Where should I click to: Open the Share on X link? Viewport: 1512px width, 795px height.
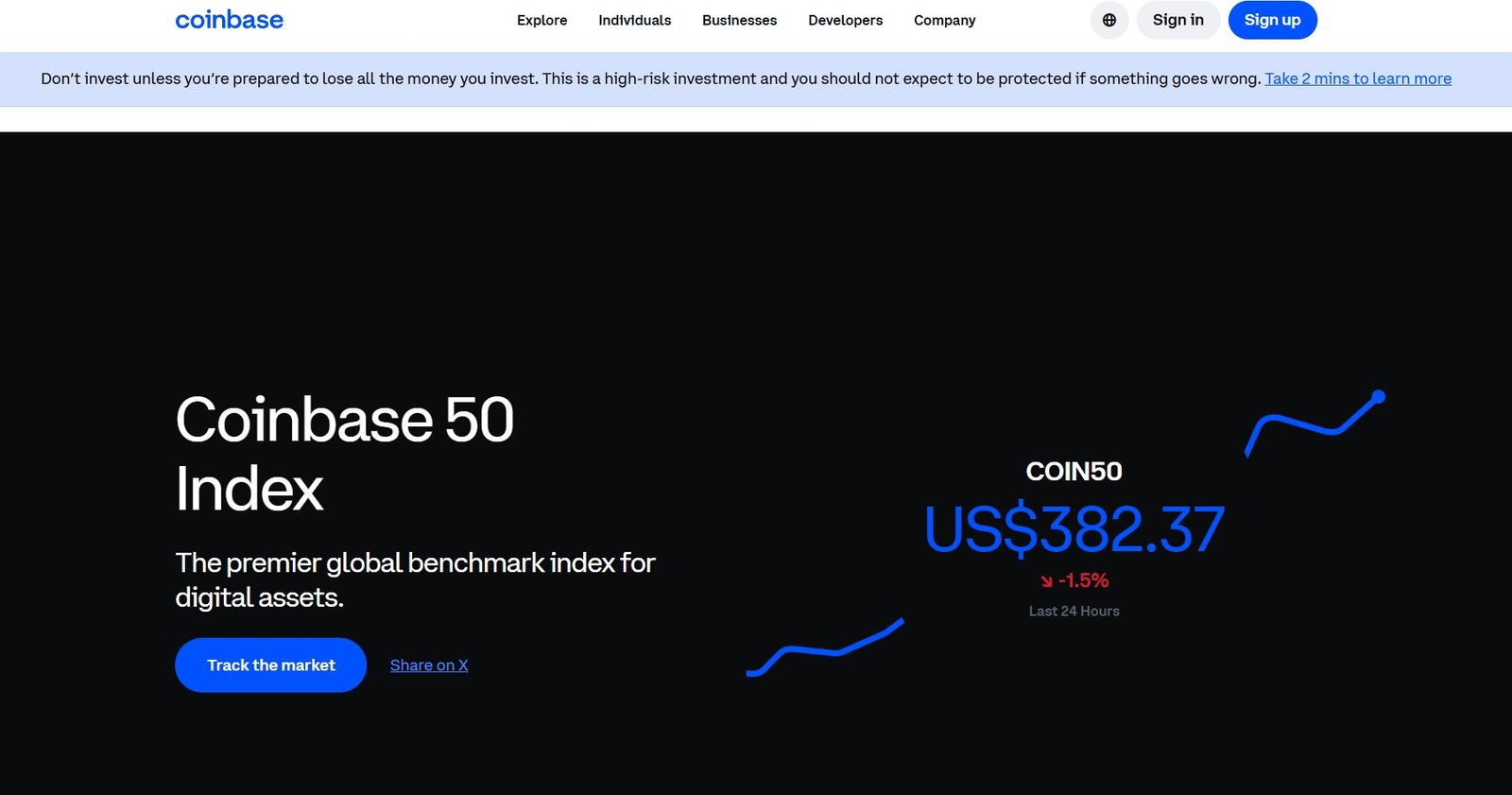[429, 665]
